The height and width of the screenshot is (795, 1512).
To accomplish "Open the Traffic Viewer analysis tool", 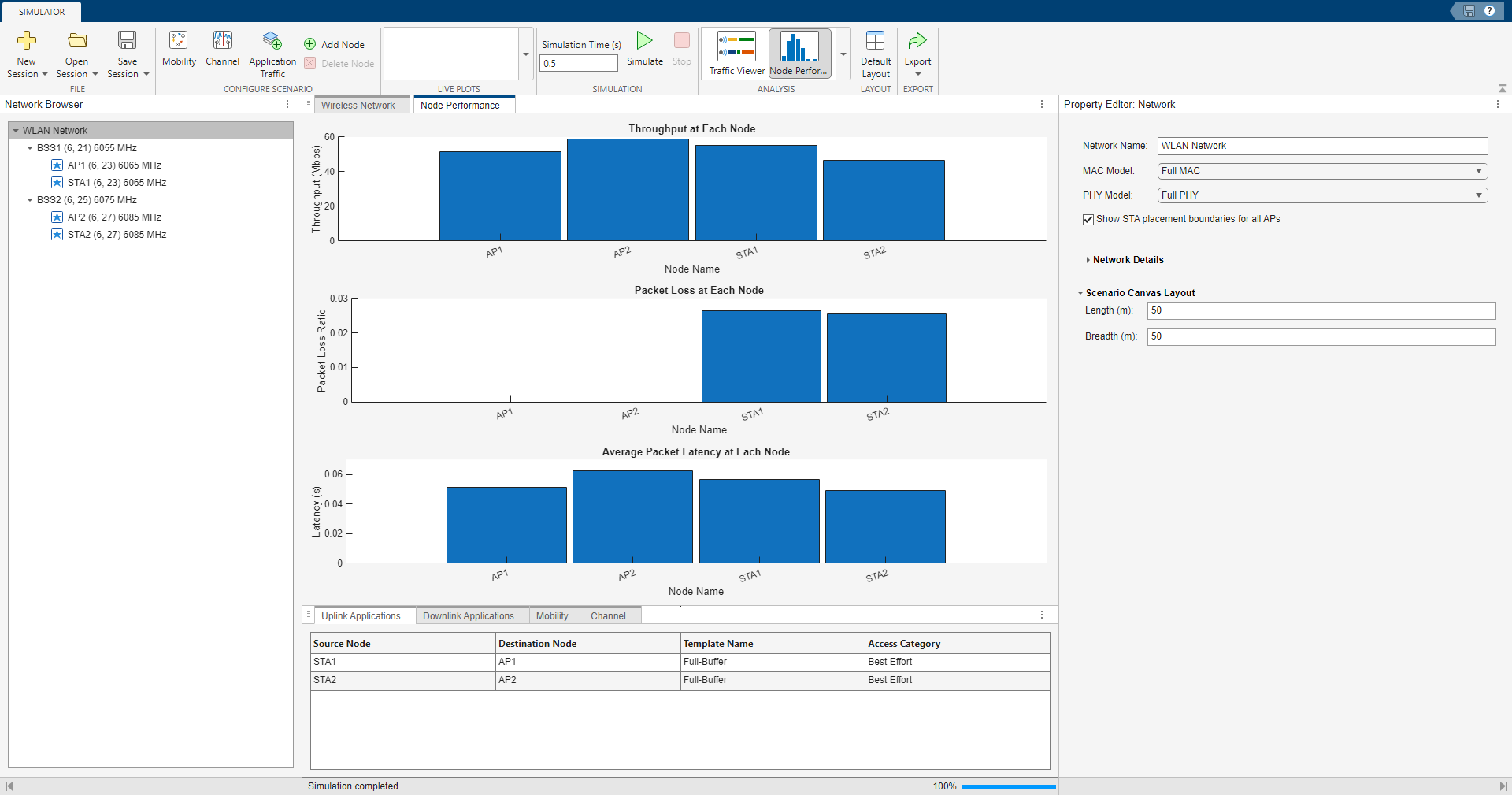I will (735, 51).
